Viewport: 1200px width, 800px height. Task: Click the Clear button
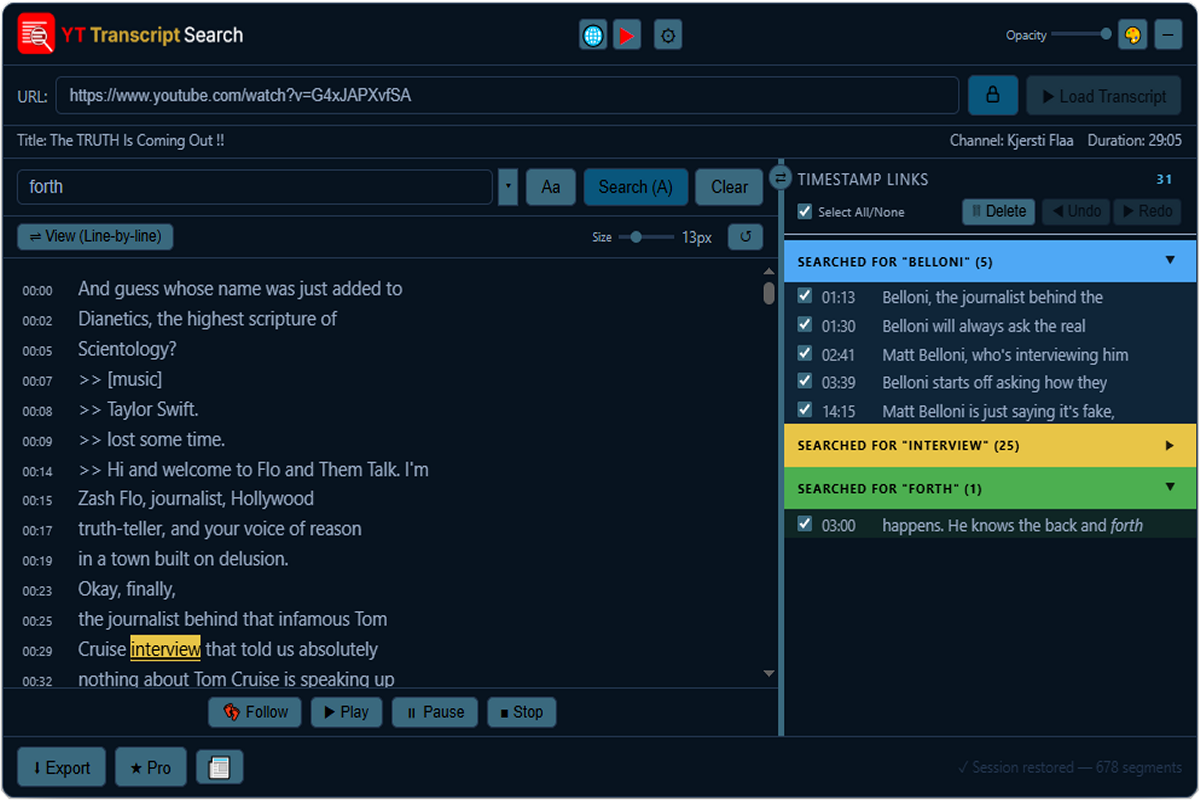729,187
